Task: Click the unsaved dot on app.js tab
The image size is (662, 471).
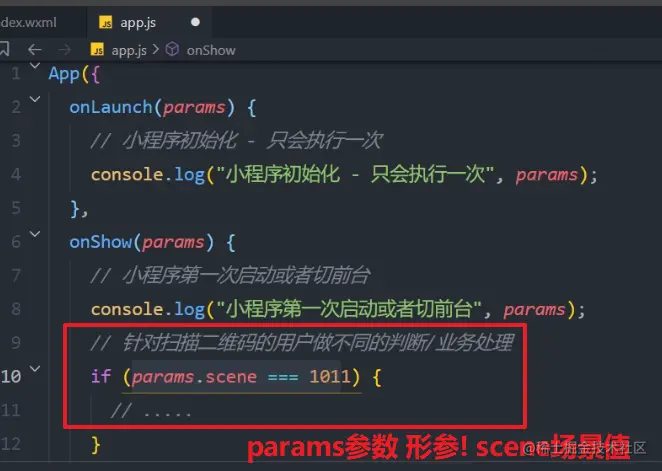Action: point(195,22)
